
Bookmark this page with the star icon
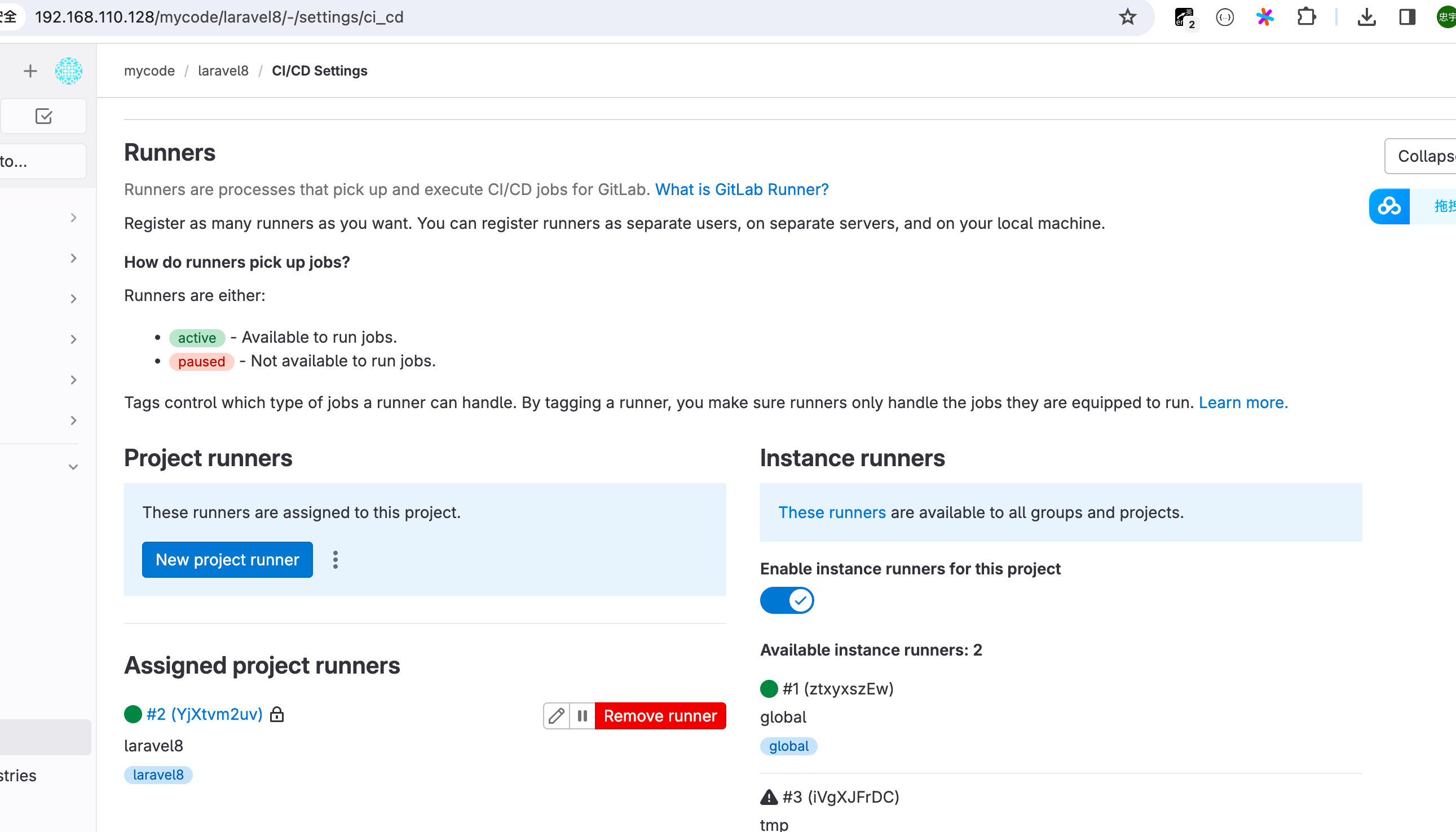pos(1127,17)
